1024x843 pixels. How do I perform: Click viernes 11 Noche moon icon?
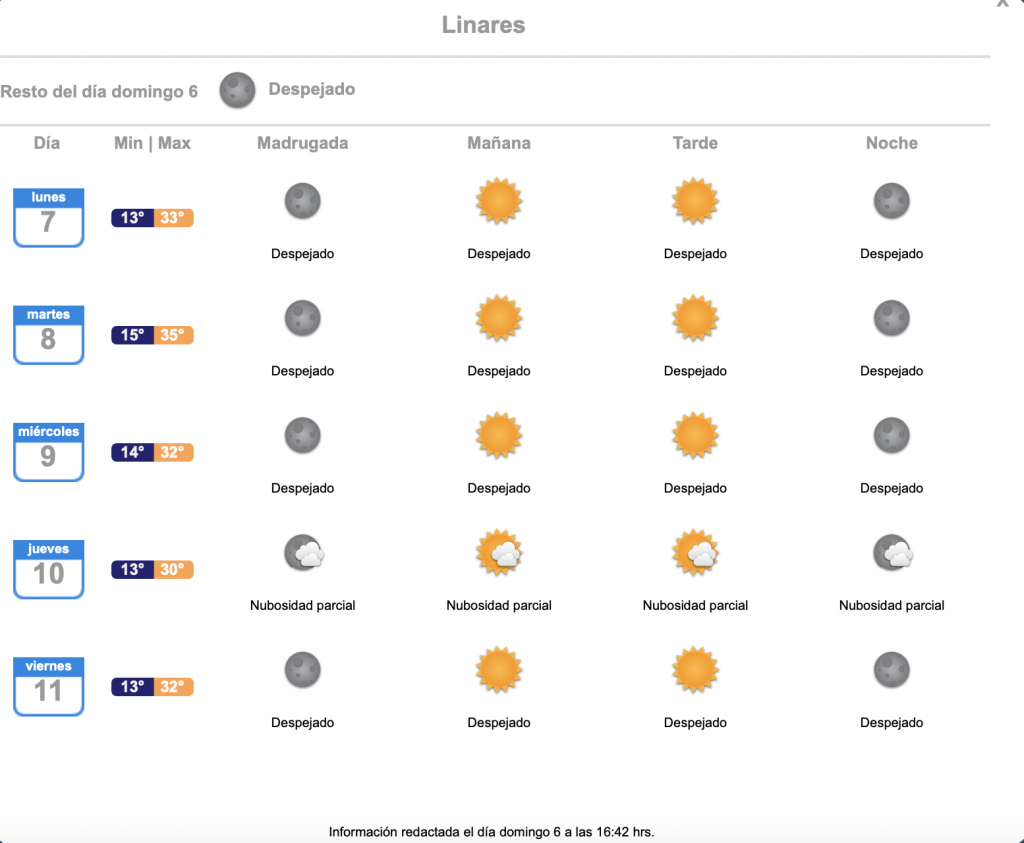point(891,670)
